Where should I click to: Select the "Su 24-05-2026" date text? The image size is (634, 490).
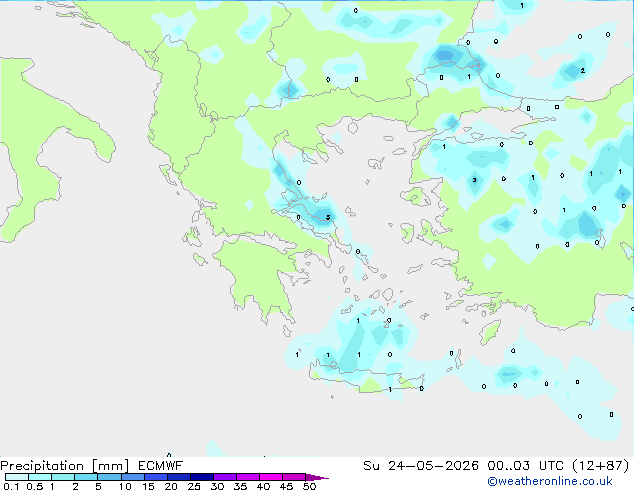(x=421, y=466)
